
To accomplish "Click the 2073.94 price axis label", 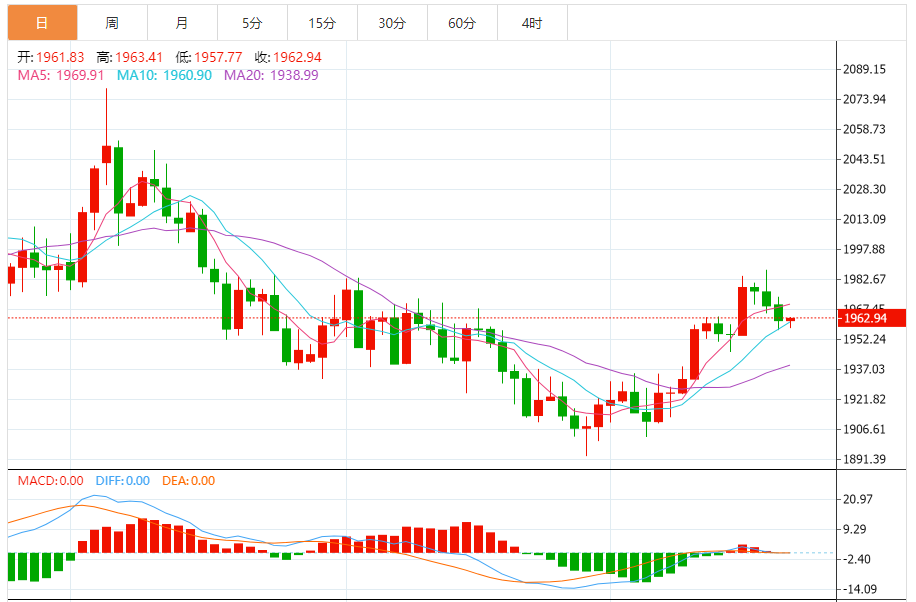I will pos(864,99).
